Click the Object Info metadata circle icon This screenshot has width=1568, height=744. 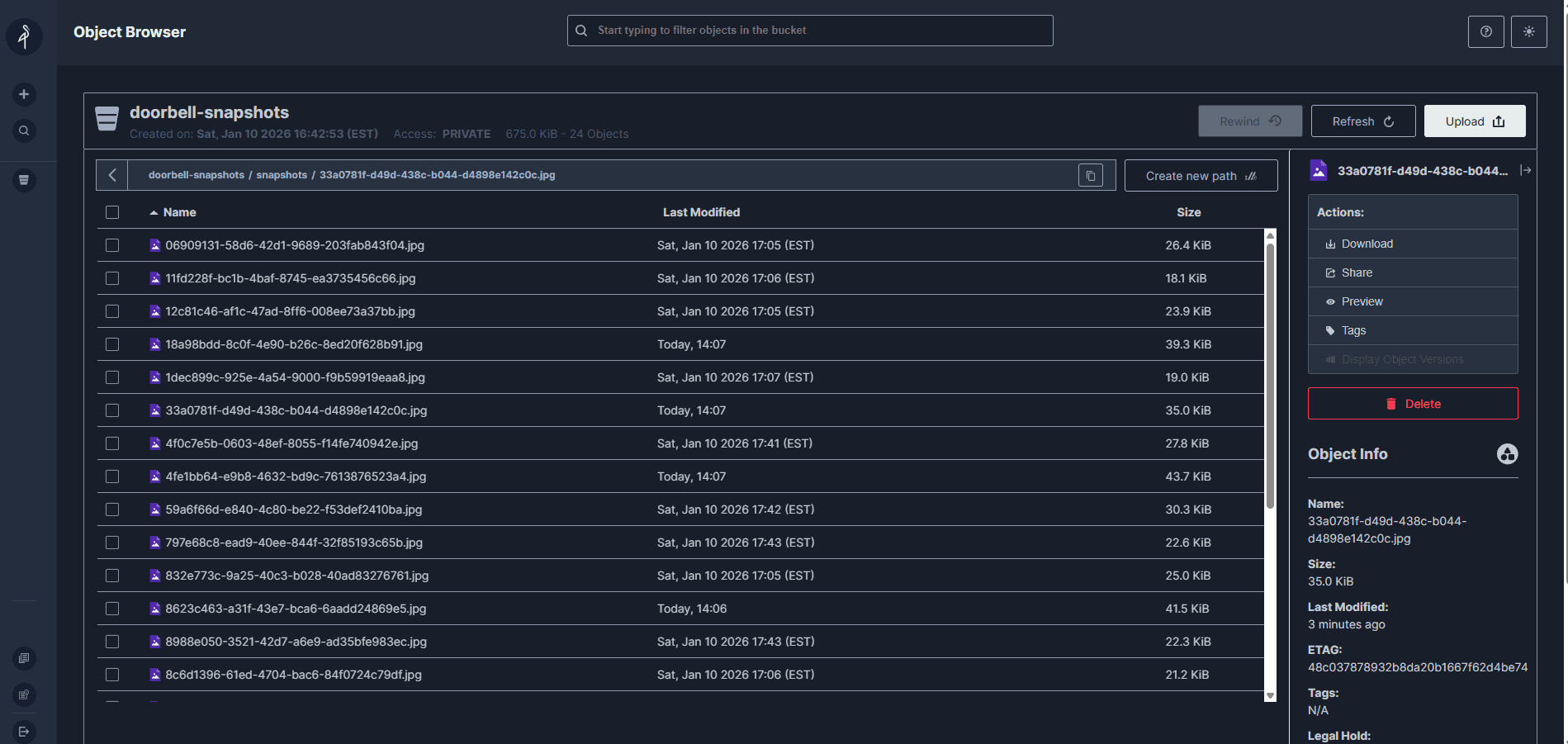[x=1507, y=454]
